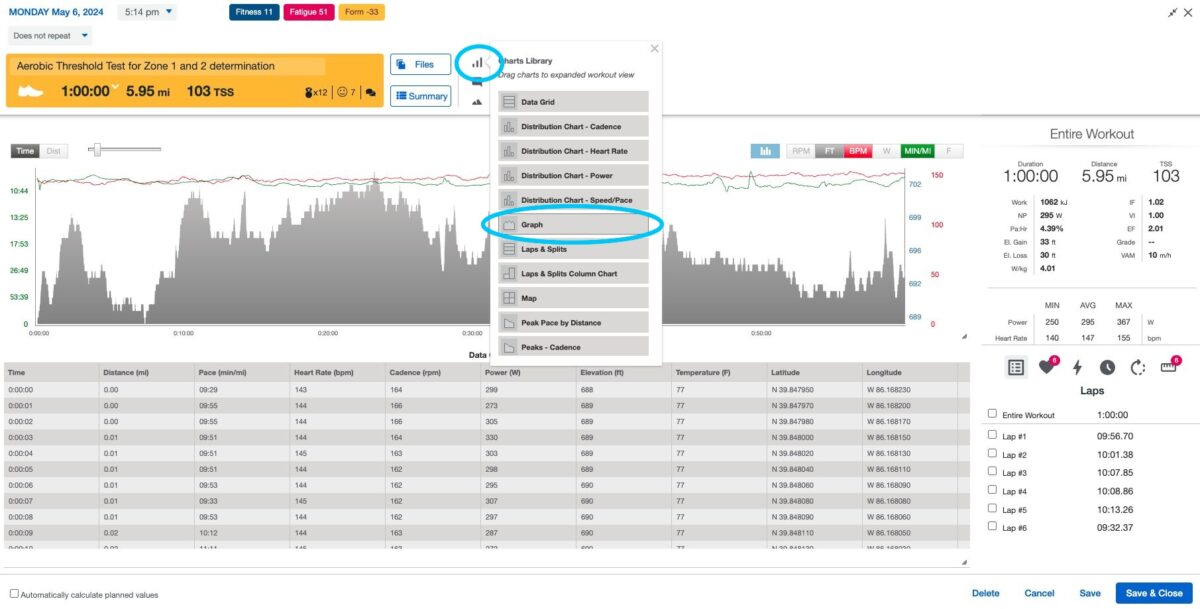Check the Lap #3 checkbox

[991, 472]
